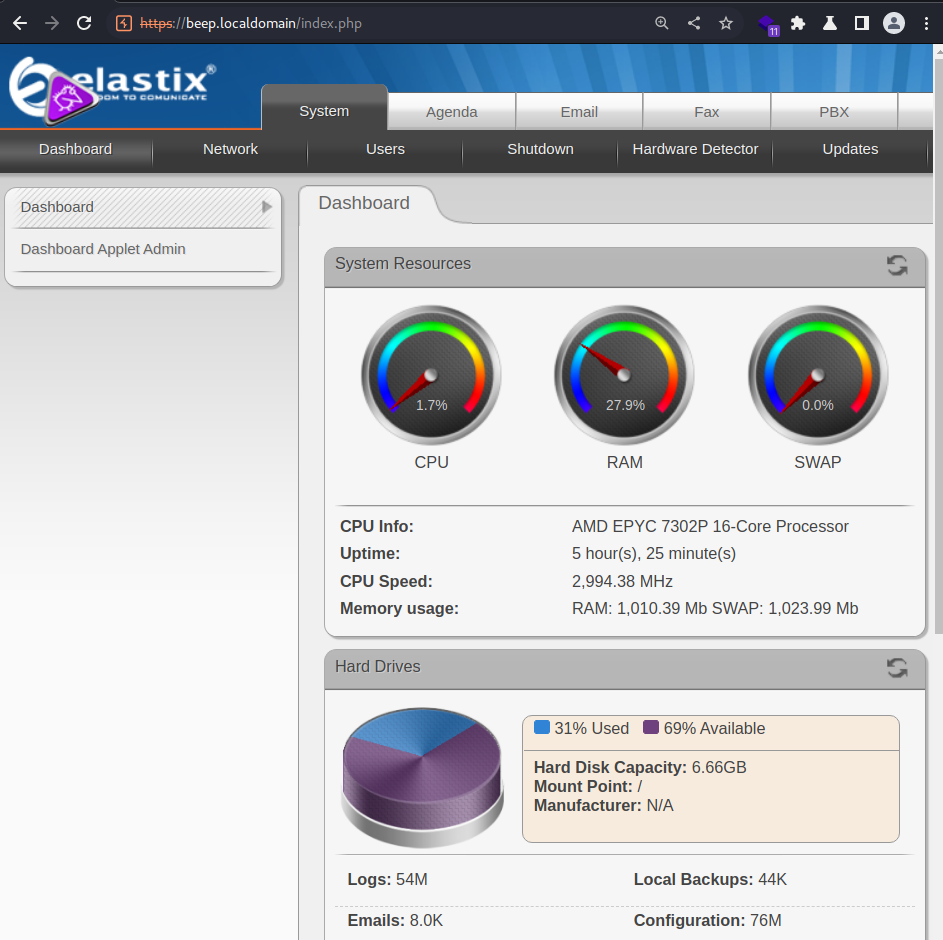Screen dimensions: 943x940
Task: Open the Shutdown submenu item
Action: tap(540, 149)
